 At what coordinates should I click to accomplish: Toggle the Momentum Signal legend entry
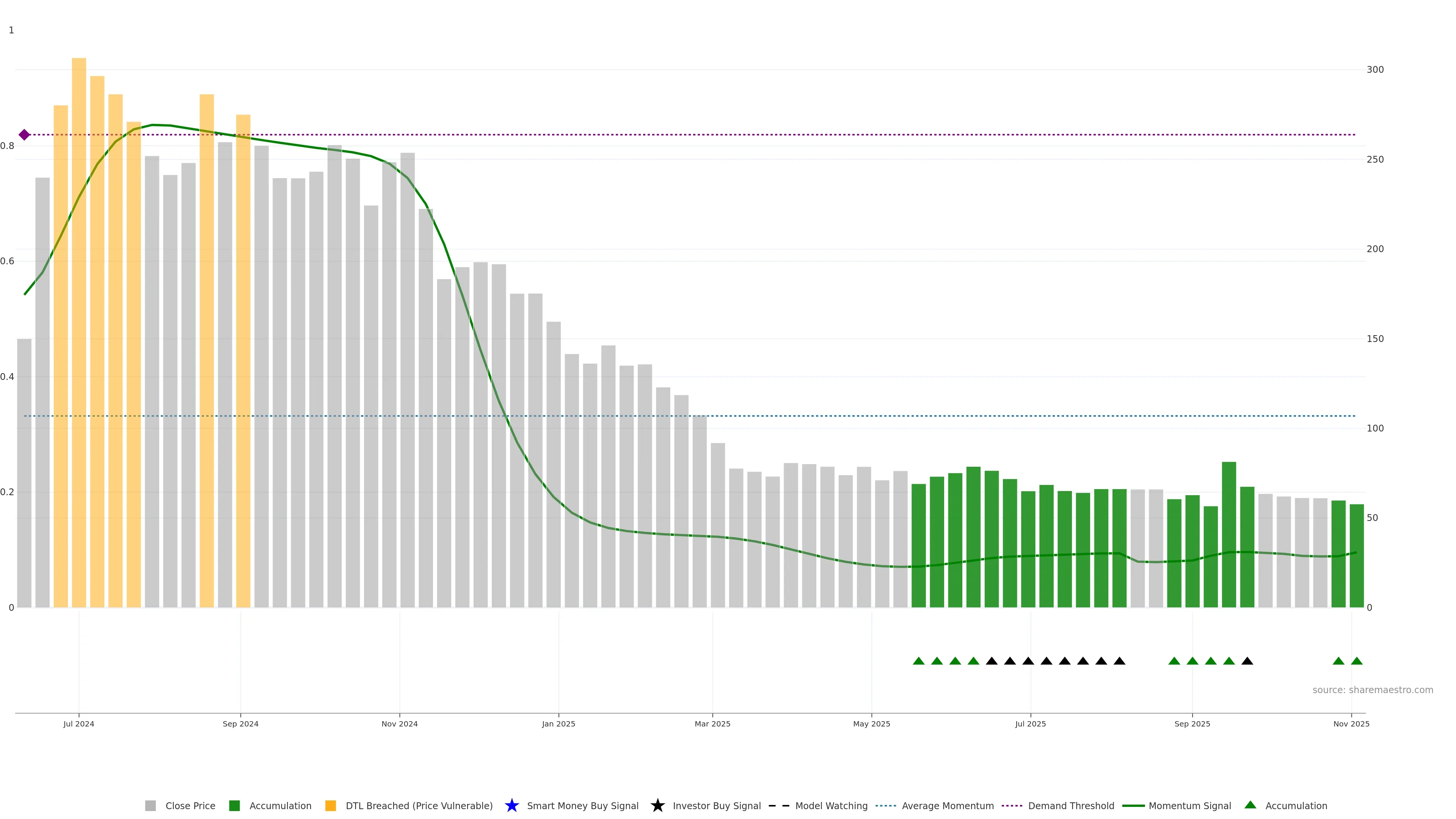pos(1189,805)
